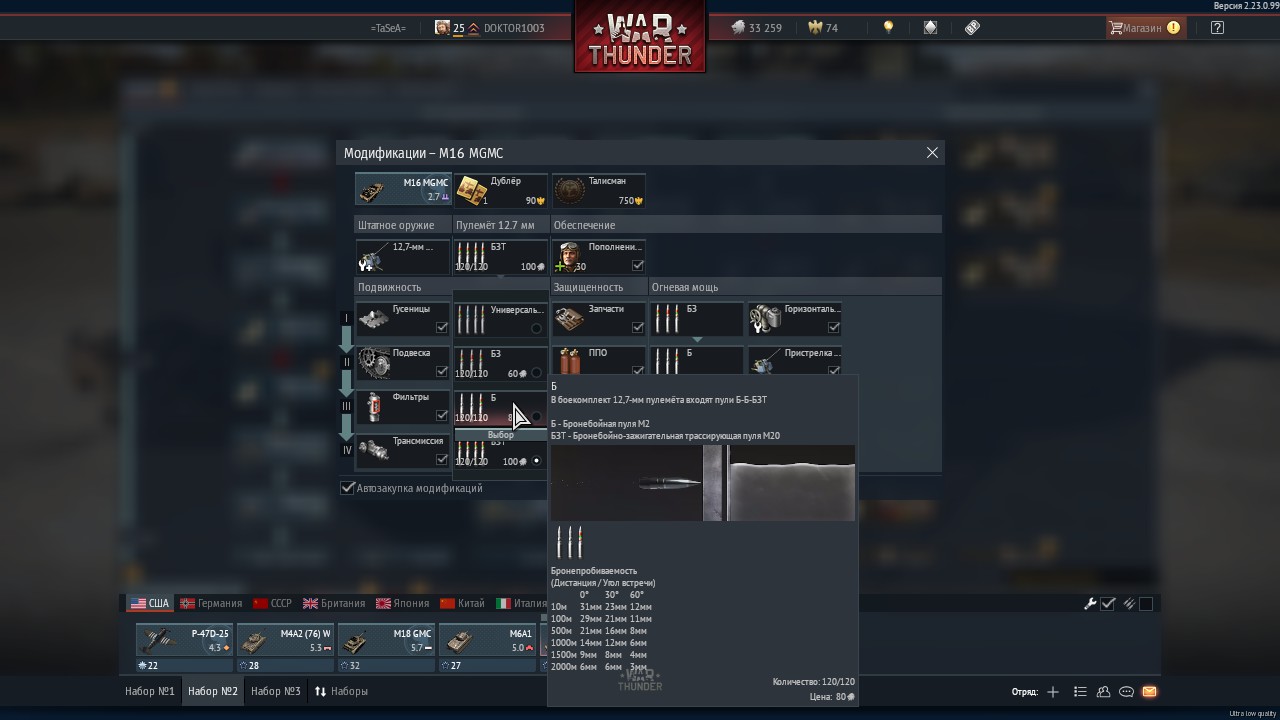Toggle the Запчасти modification checkbox
This screenshot has height=720, width=1280.
click(638, 327)
